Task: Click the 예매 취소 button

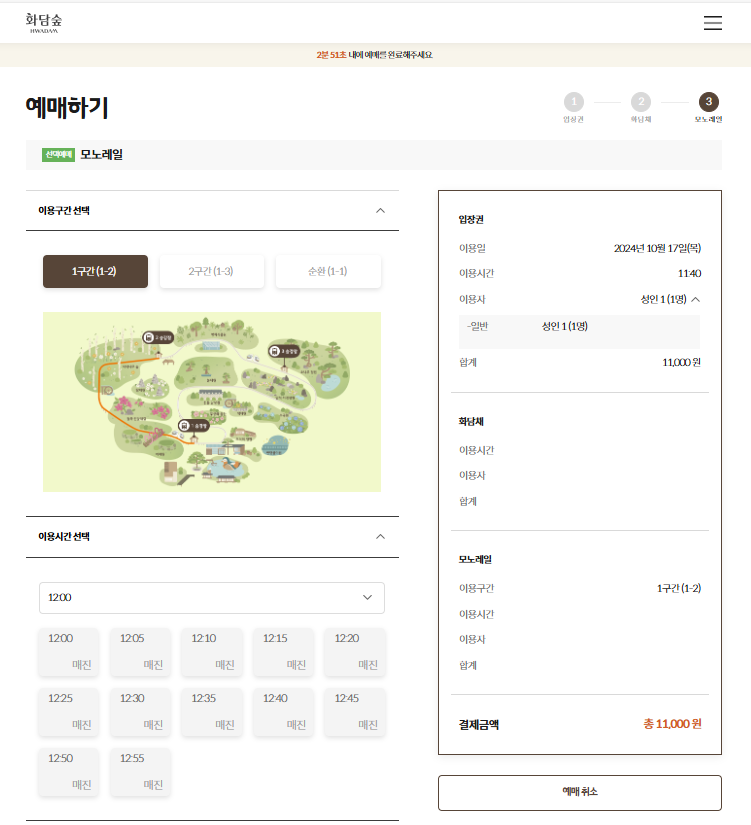Action: pyautogui.click(x=579, y=792)
